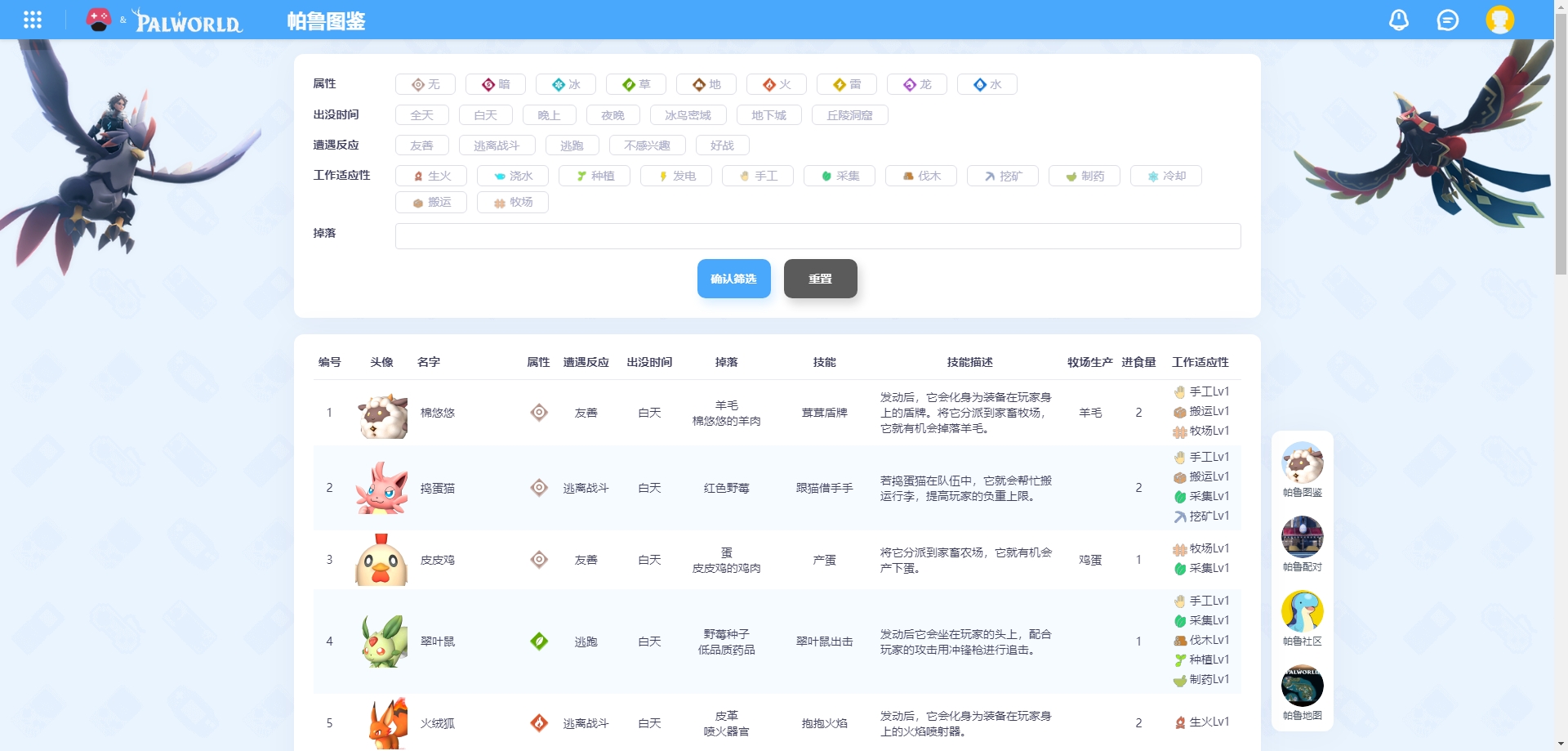
Task: Click fire attribute icon in 火绒狐 row
Action: coord(539,723)
